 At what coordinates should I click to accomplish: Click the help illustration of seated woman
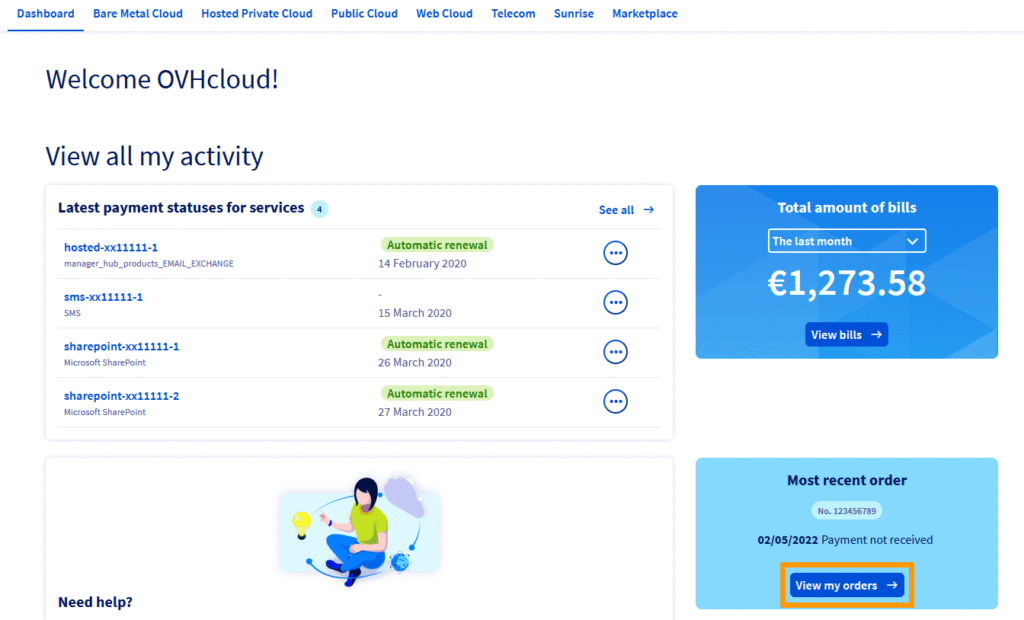(359, 528)
